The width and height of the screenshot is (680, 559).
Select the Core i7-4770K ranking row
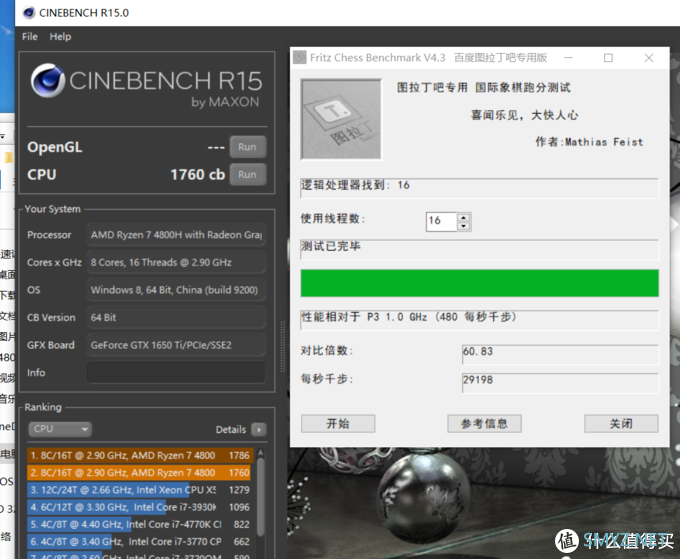[x=139, y=524]
